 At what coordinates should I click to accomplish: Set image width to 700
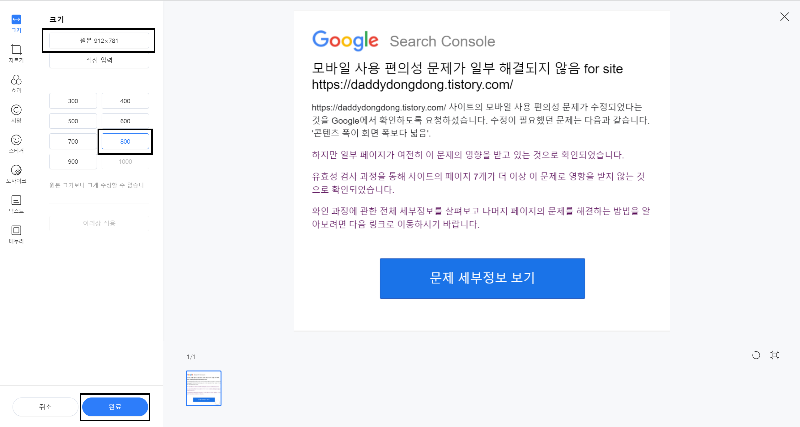73,141
